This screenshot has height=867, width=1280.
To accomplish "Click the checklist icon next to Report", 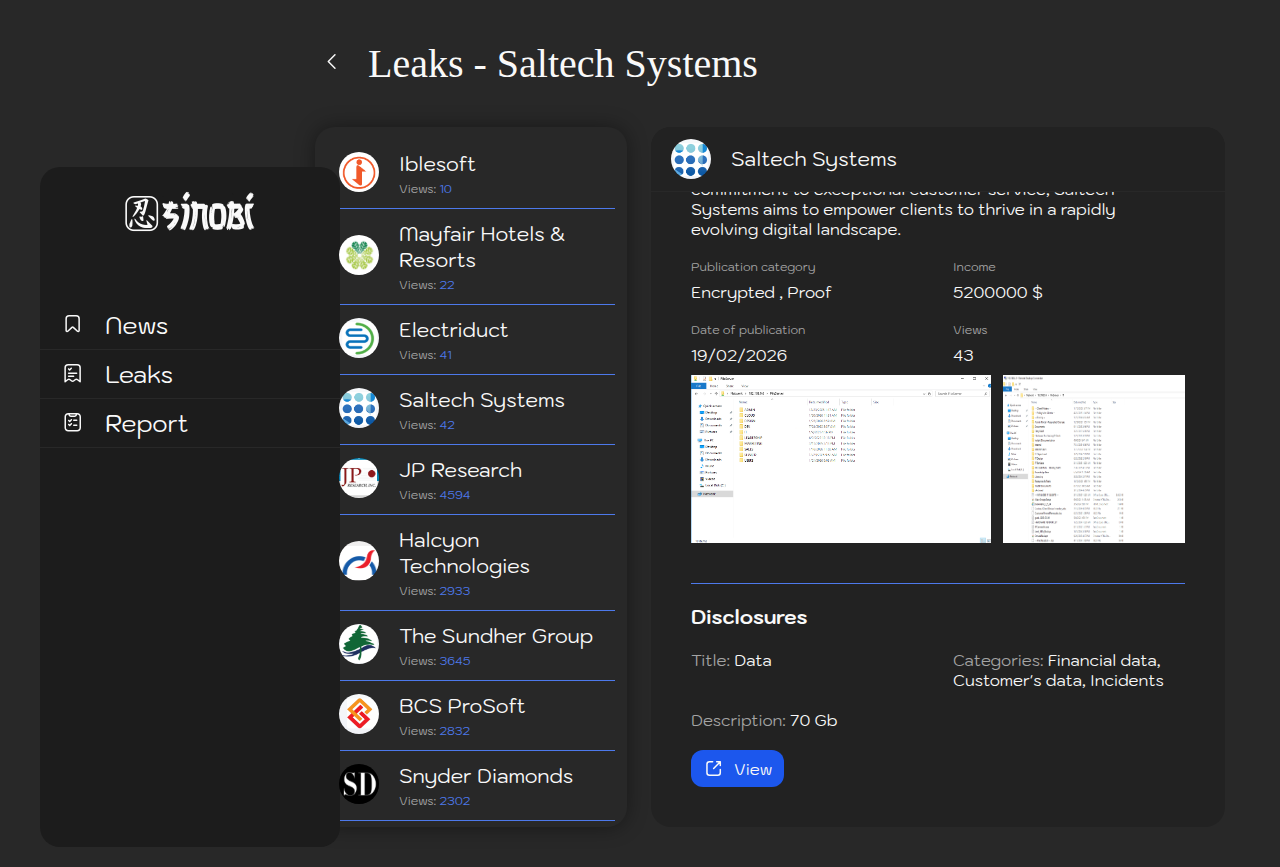I will 72,423.
